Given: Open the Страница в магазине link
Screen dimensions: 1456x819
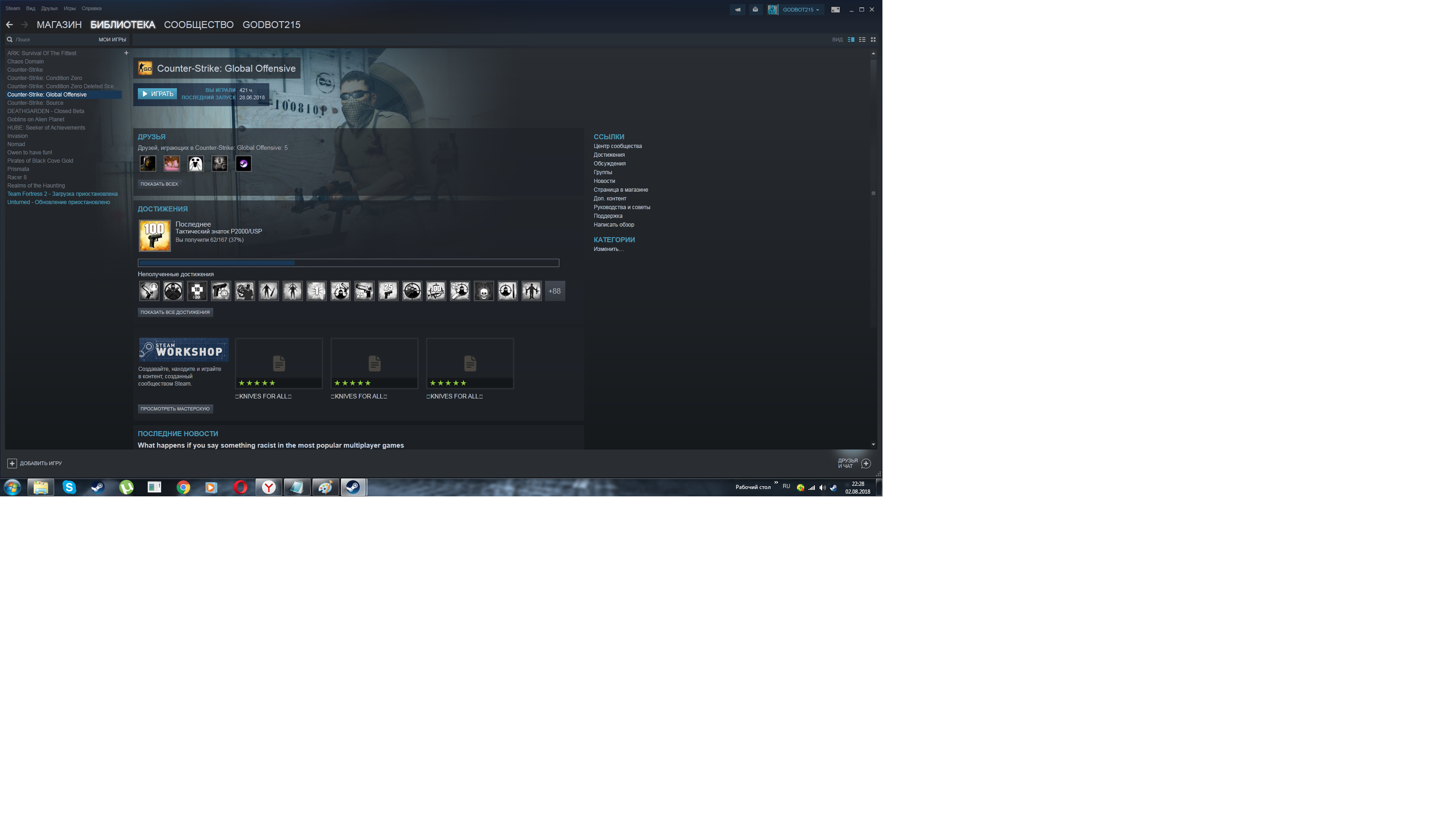Looking at the screenshot, I should coord(620,190).
